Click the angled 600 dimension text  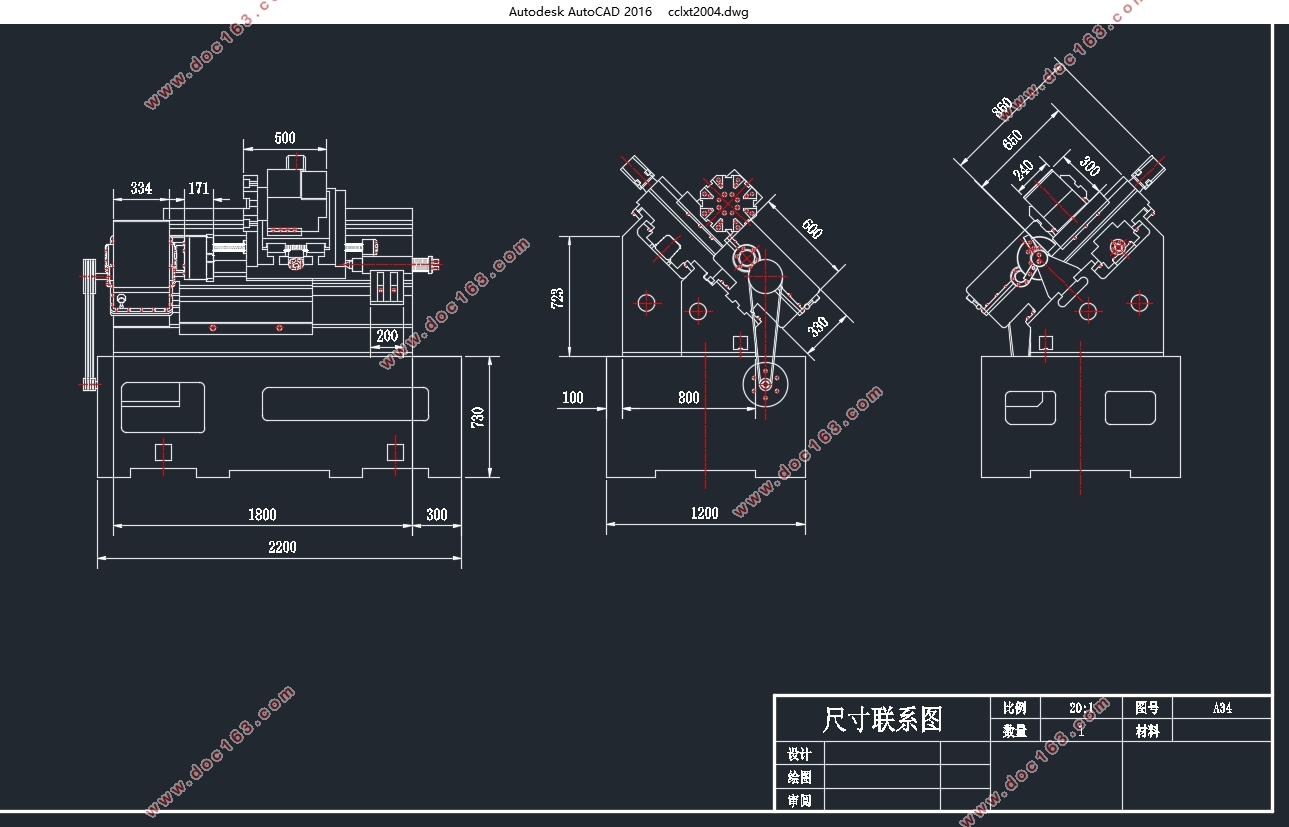[x=811, y=228]
